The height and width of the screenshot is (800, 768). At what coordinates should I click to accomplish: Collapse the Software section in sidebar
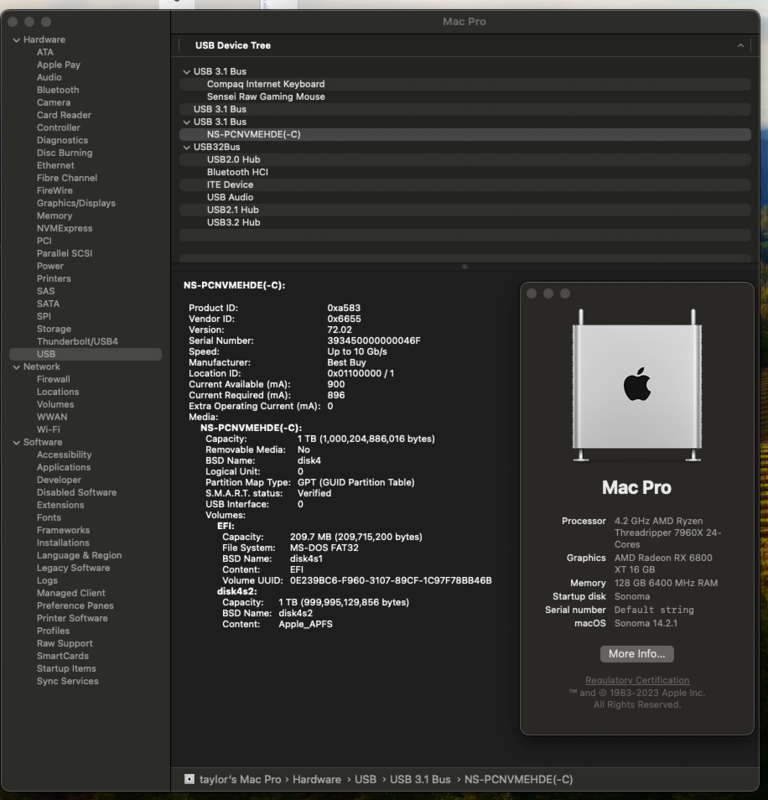[16, 442]
